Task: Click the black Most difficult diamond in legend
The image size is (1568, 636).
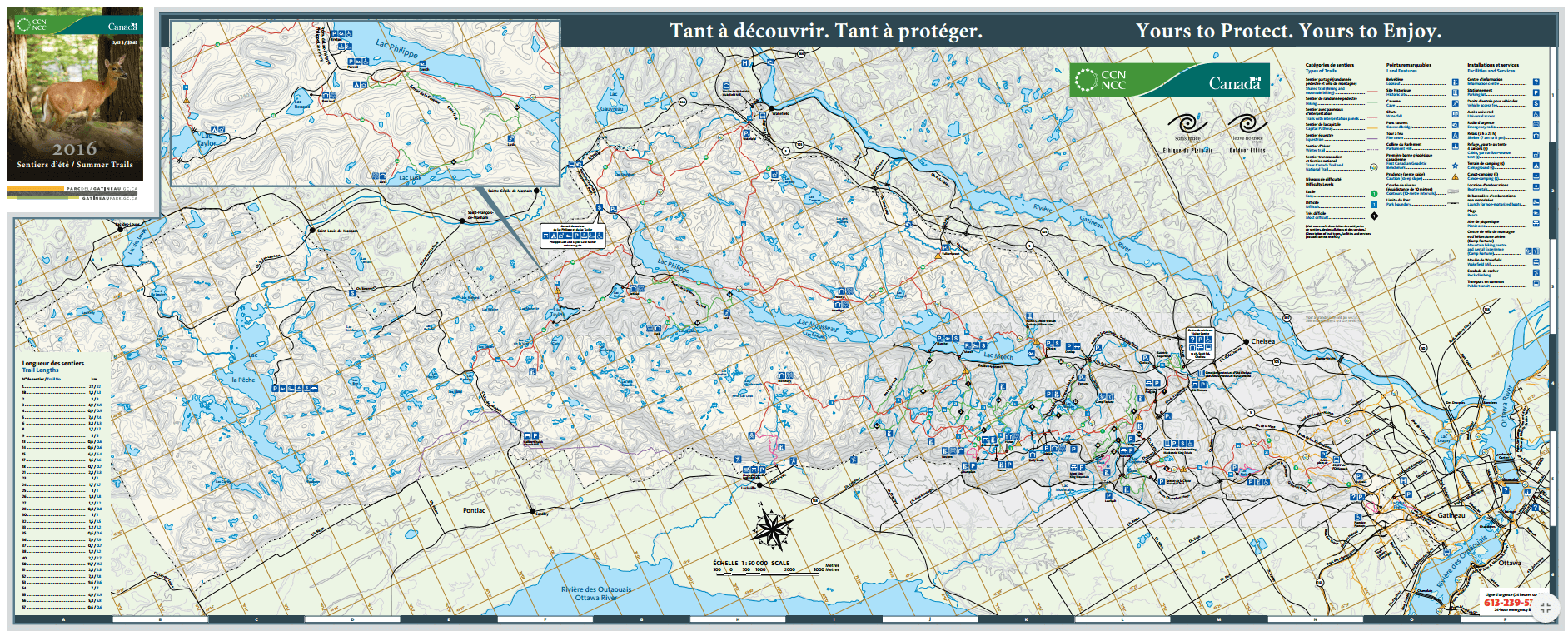Action: pos(1374,216)
